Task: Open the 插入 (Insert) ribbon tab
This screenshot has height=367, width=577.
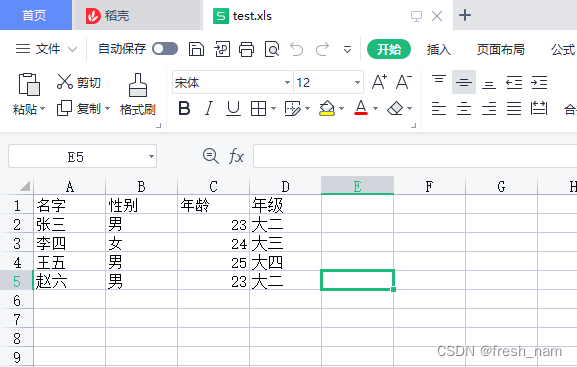Action: (439, 49)
